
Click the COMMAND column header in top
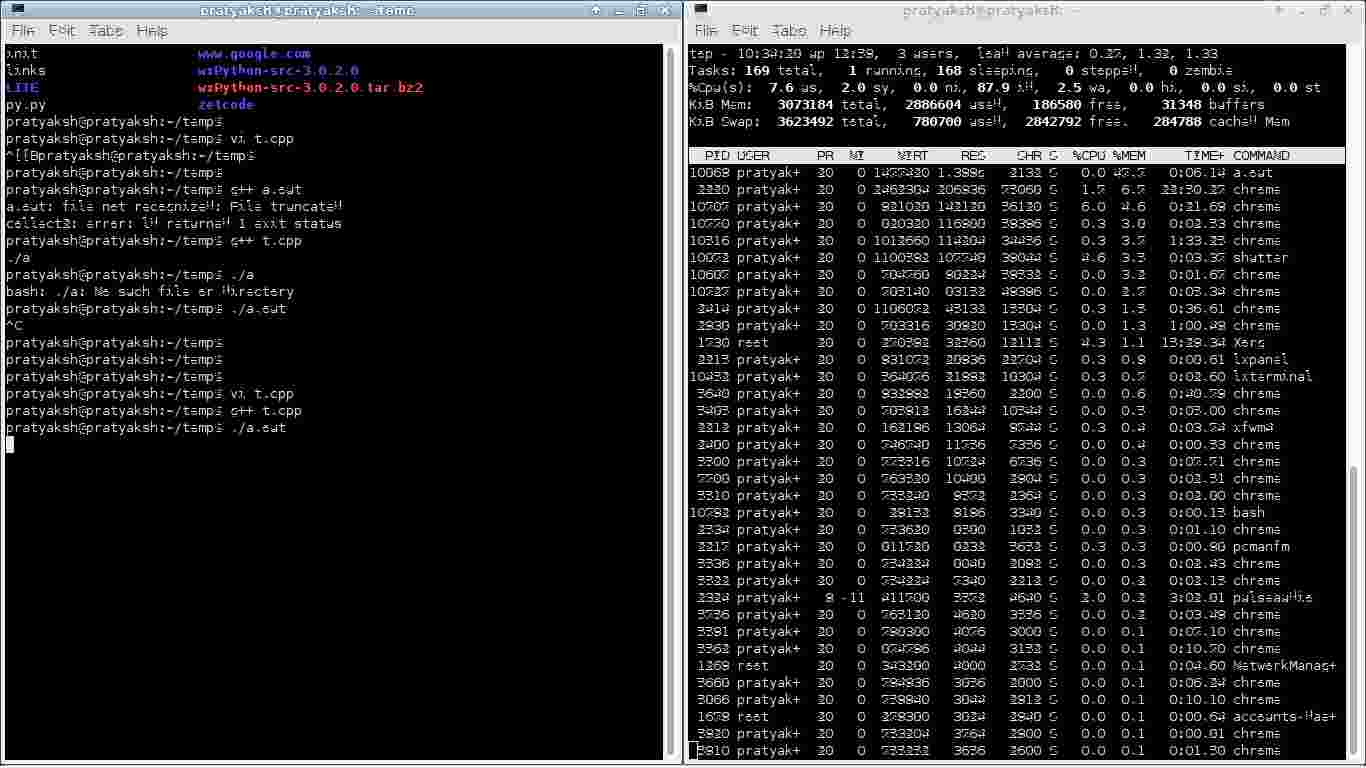[1261, 155]
